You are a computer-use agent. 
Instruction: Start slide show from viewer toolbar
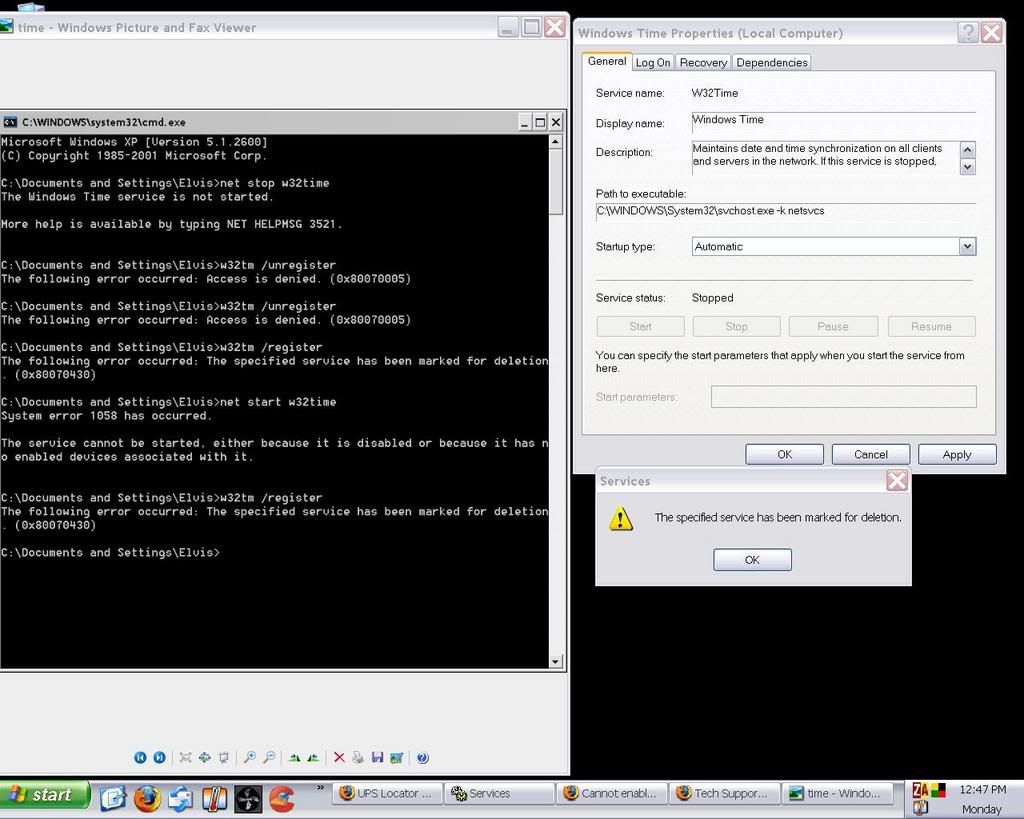(224, 758)
